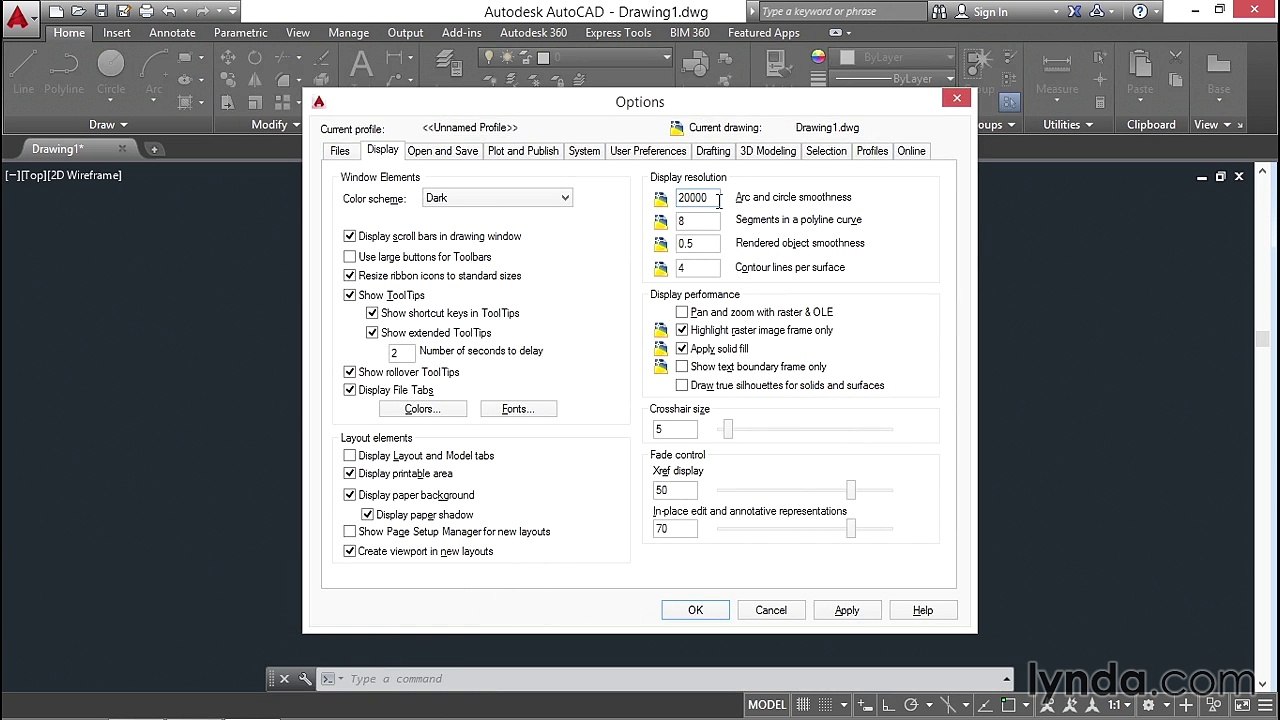Click the In-place edit fade slider handle

851,529
